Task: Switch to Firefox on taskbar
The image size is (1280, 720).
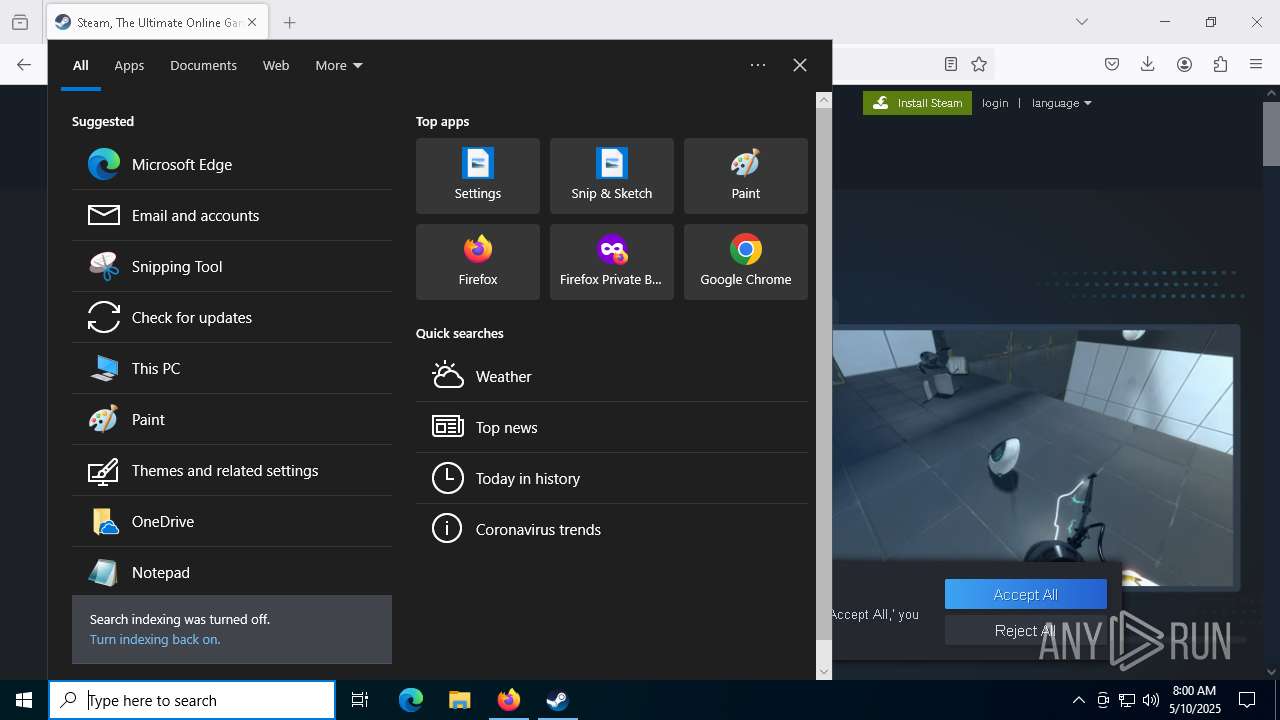Action: (508, 700)
